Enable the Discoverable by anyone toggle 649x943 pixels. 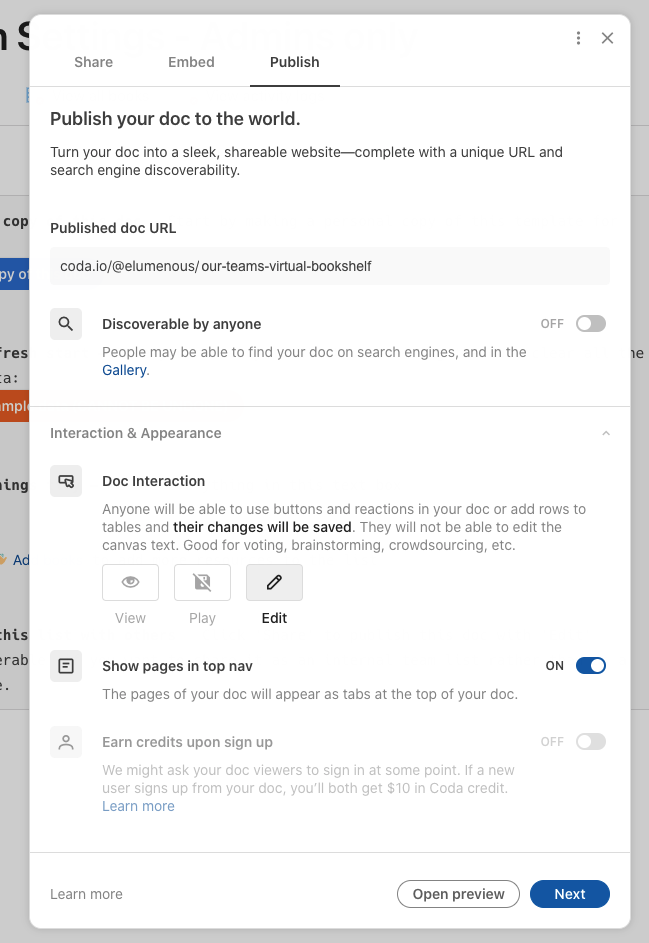[590, 324]
